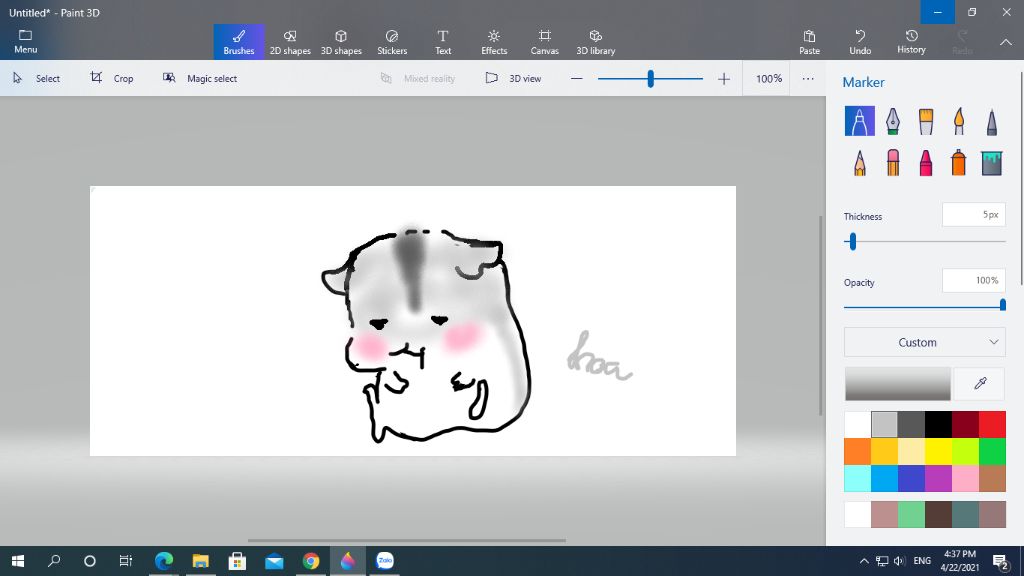Viewport: 1024px width, 576px height.
Task: Click the current color preview bar
Action: [898, 383]
